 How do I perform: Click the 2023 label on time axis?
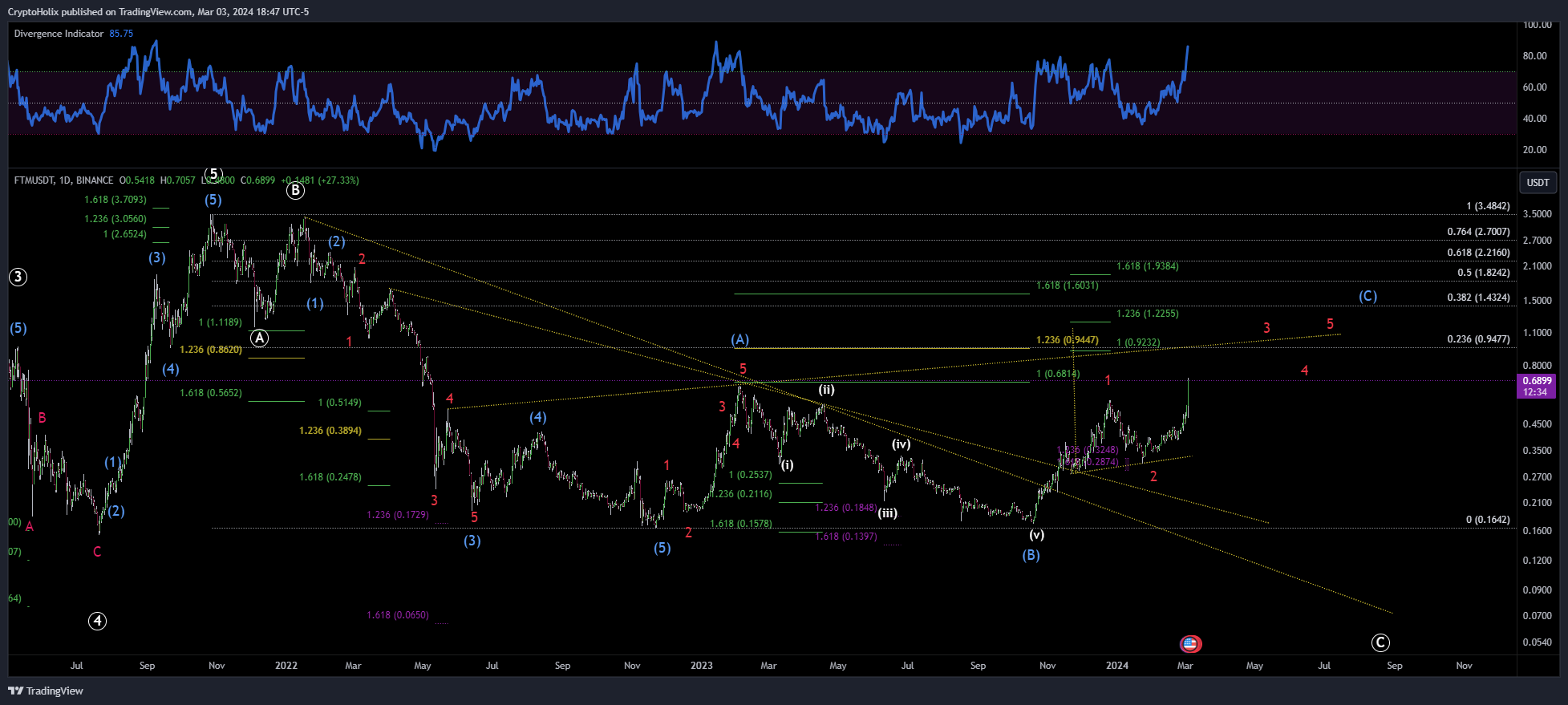701,666
